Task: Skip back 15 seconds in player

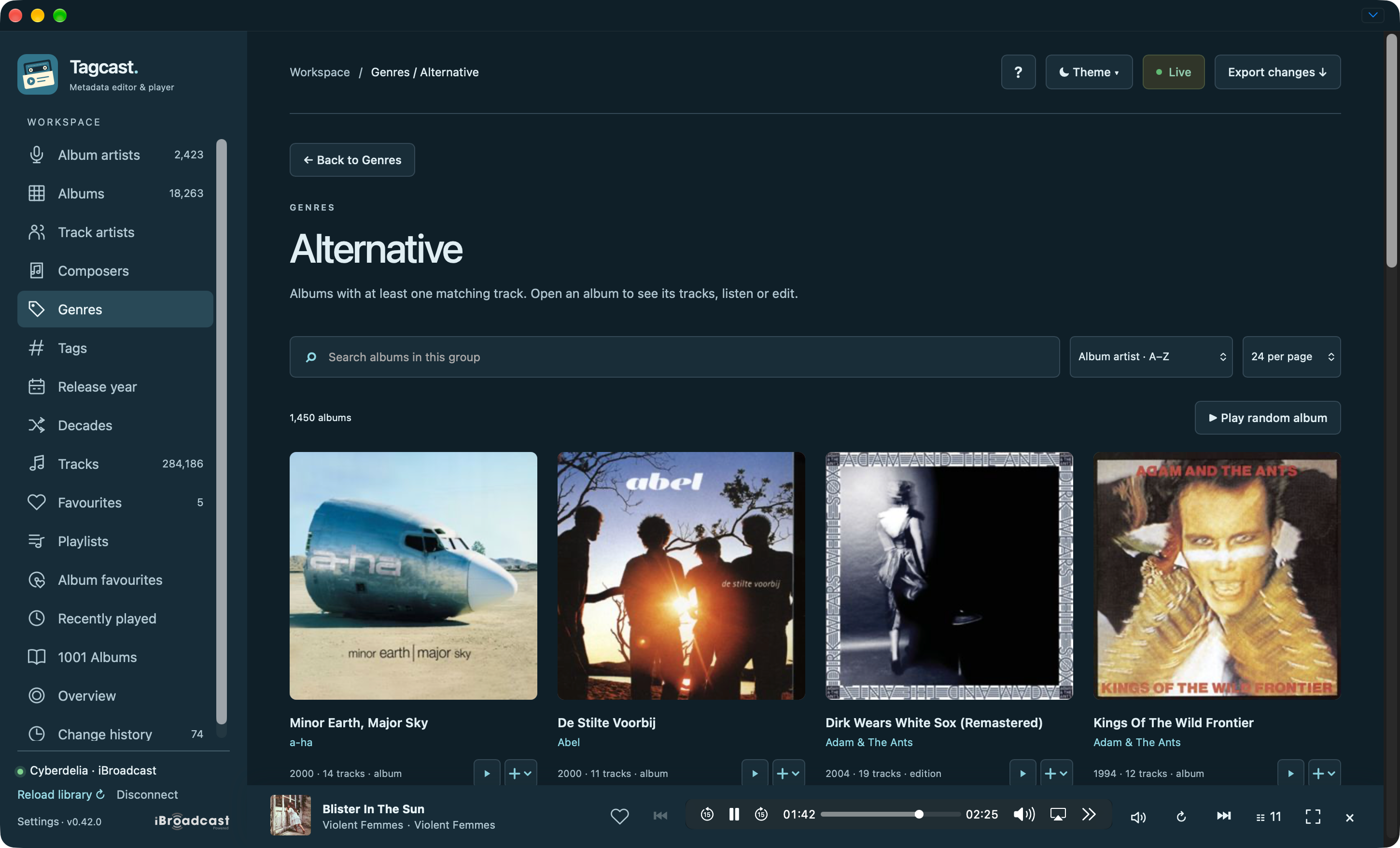Action: click(707, 815)
